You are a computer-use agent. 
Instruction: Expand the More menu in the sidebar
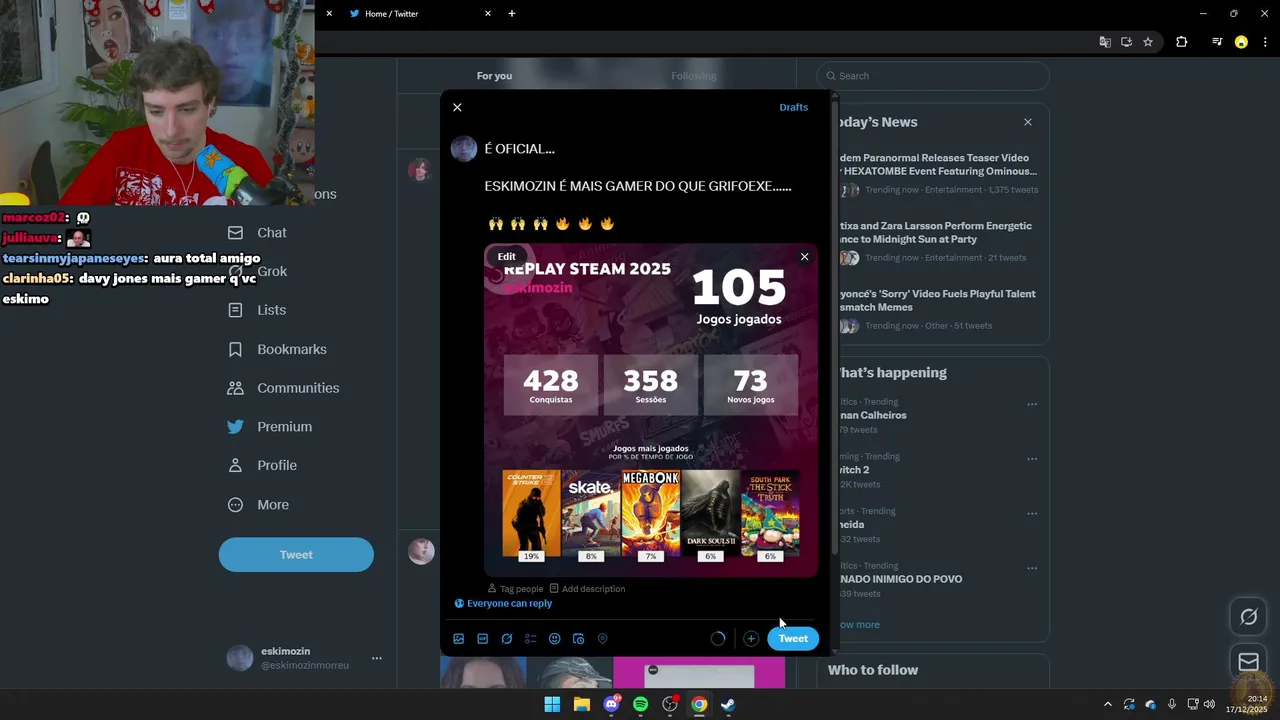coord(259,505)
